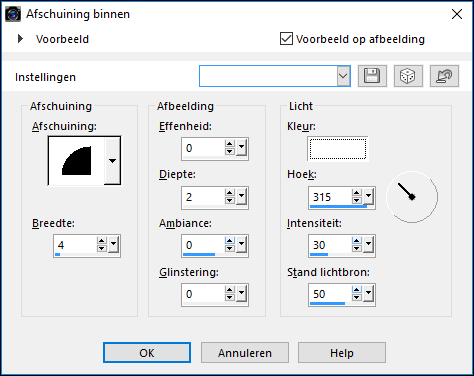Decrease the Diepte value with down arrow
Screen dimensions: 474x376
tap(229, 200)
